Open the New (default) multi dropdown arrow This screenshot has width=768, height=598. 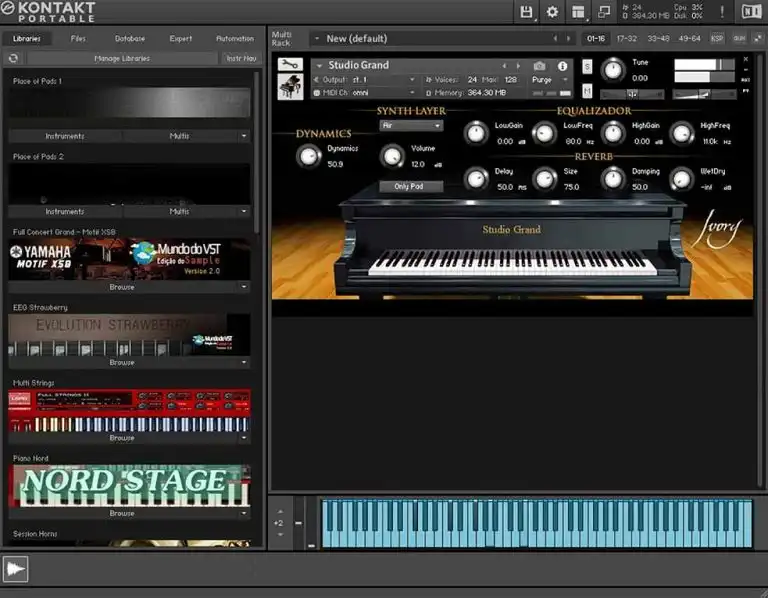pyautogui.click(x=317, y=38)
